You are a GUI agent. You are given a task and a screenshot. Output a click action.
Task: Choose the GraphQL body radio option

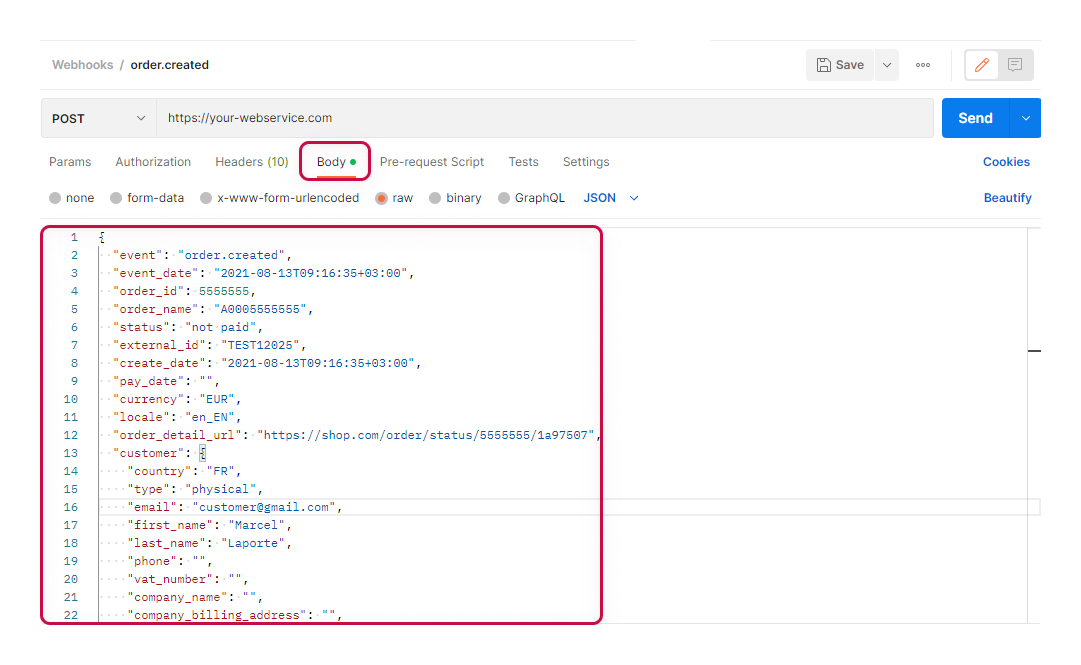pos(504,198)
